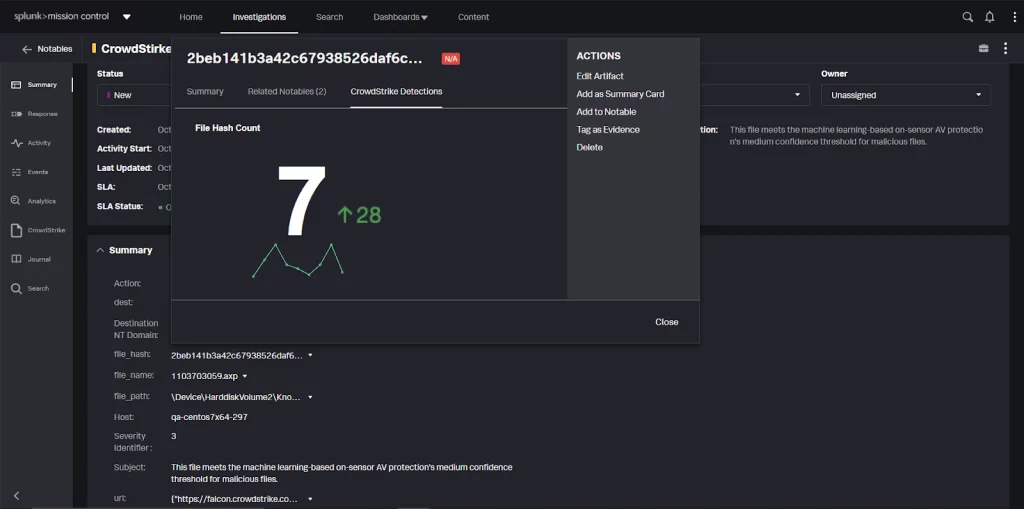Open the Analytics sidebar section
Viewport: 1024px width, 509px height.
(x=34, y=201)
